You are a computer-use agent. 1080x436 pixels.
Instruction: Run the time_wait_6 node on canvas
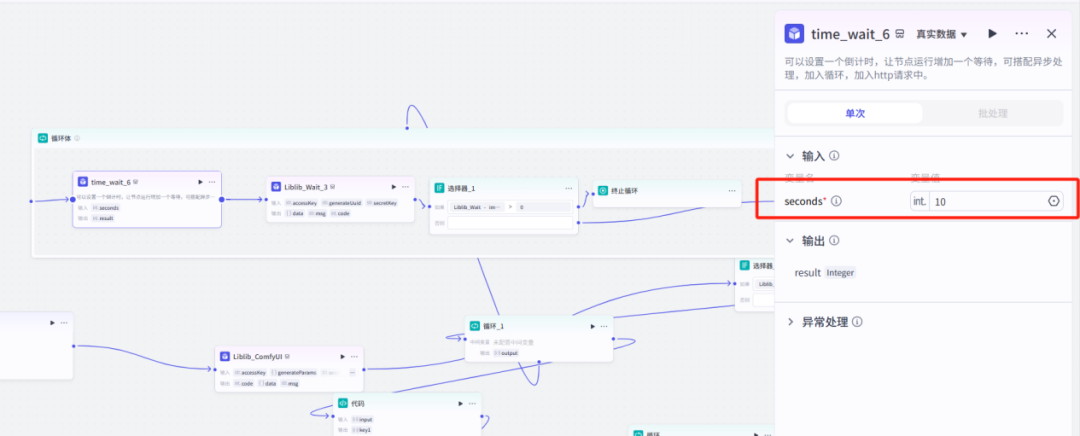point(200,182)
